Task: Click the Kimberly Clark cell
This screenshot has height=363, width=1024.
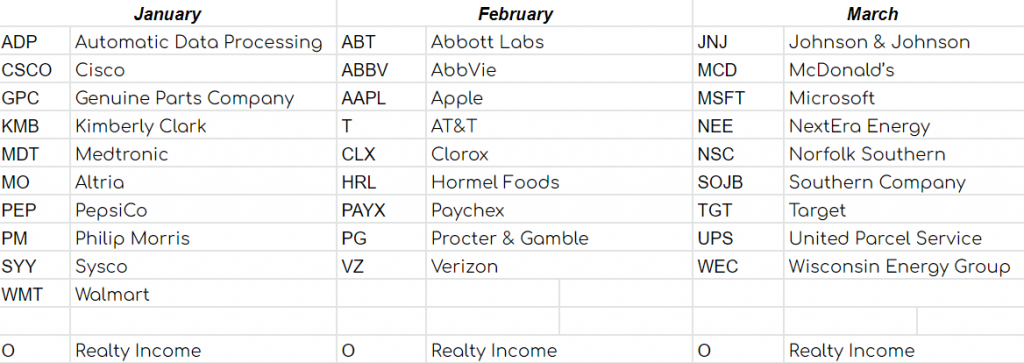Action: (x=203, y=126)
